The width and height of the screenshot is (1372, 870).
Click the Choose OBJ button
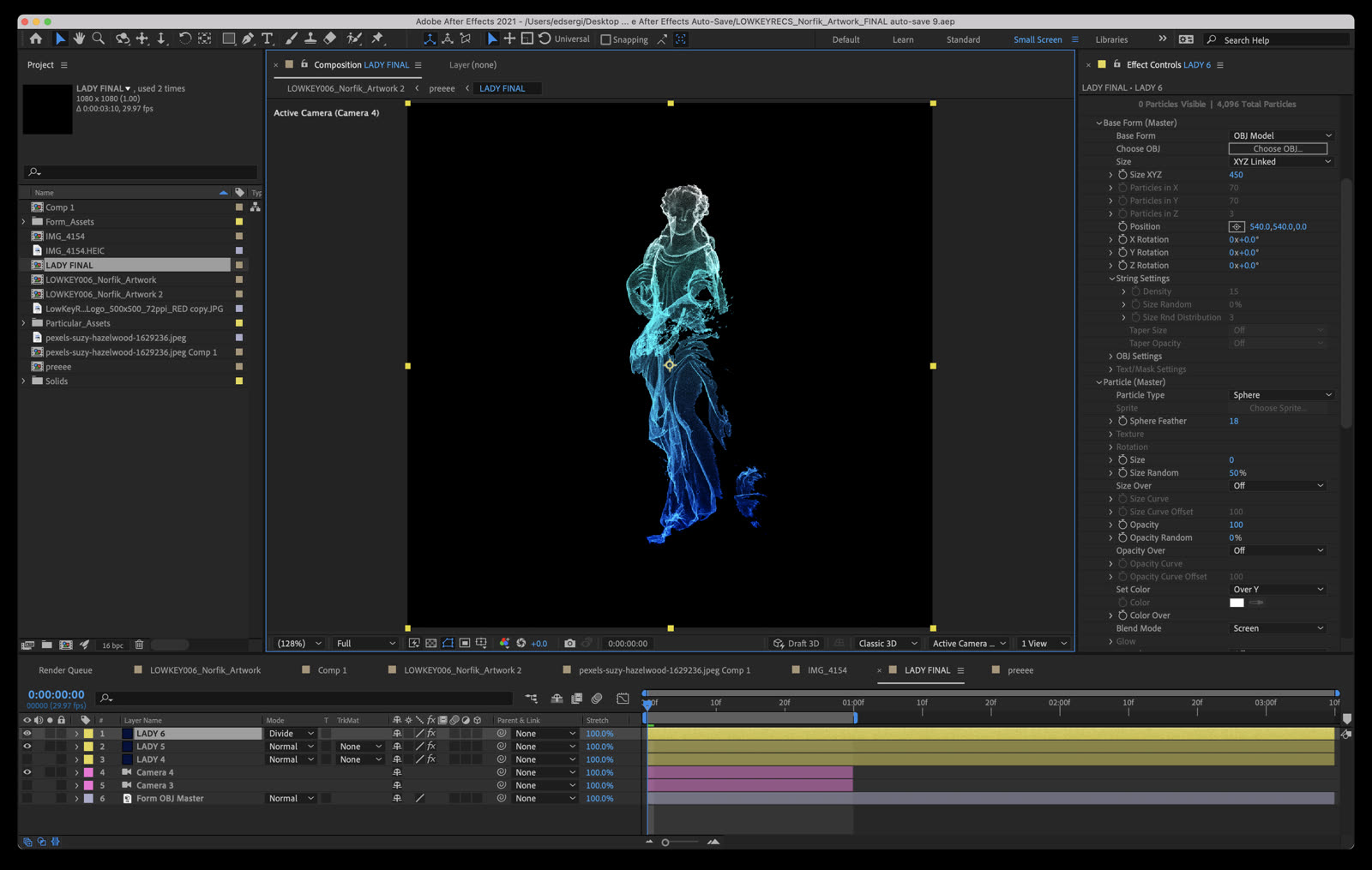pyautogui.click(x=1278, y=149)
